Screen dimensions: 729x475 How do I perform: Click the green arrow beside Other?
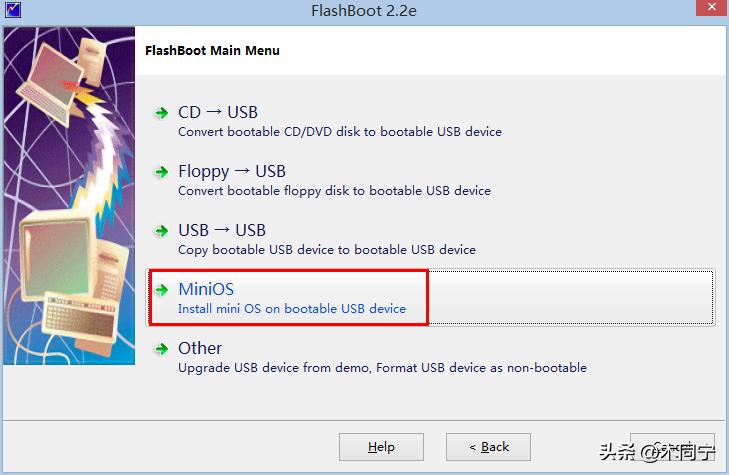(x=161, y=349)
